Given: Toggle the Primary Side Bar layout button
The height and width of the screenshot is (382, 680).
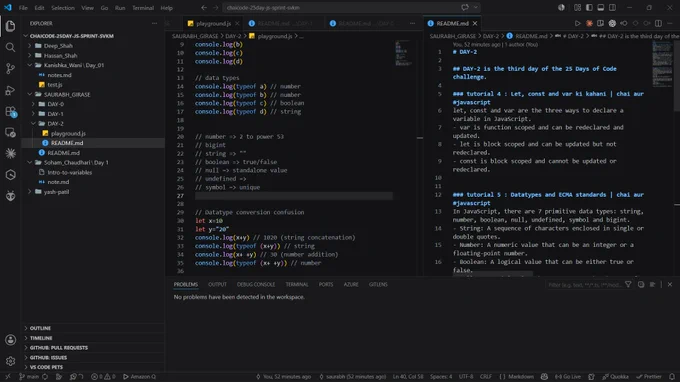Looking at the screenshot, I should pos(589,7).
